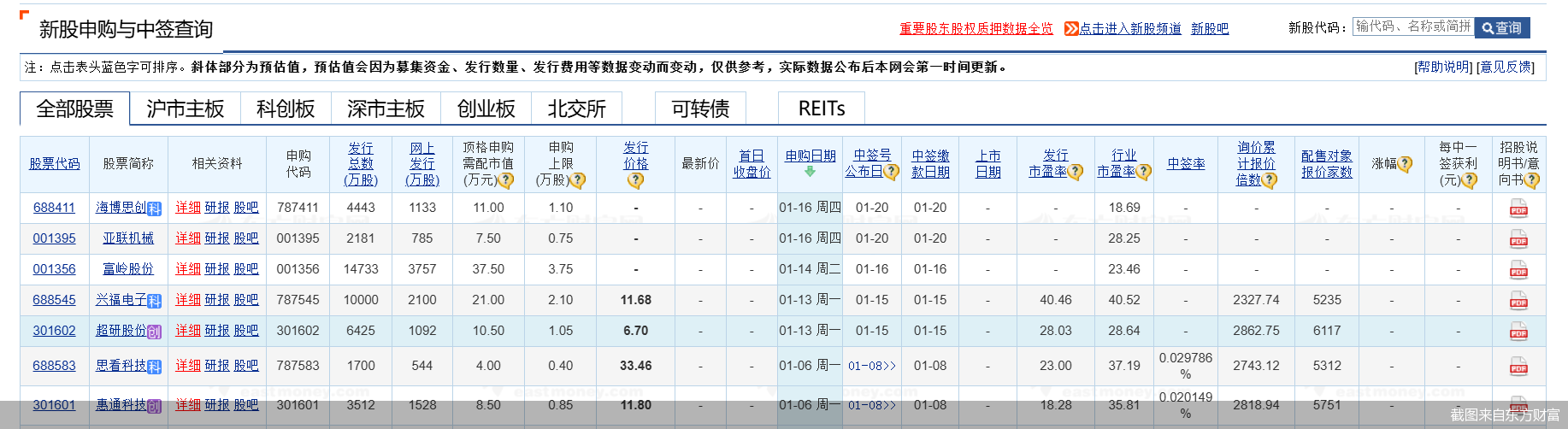Expand 01-08 winning number link for 惠通科技

coord(872,405)
